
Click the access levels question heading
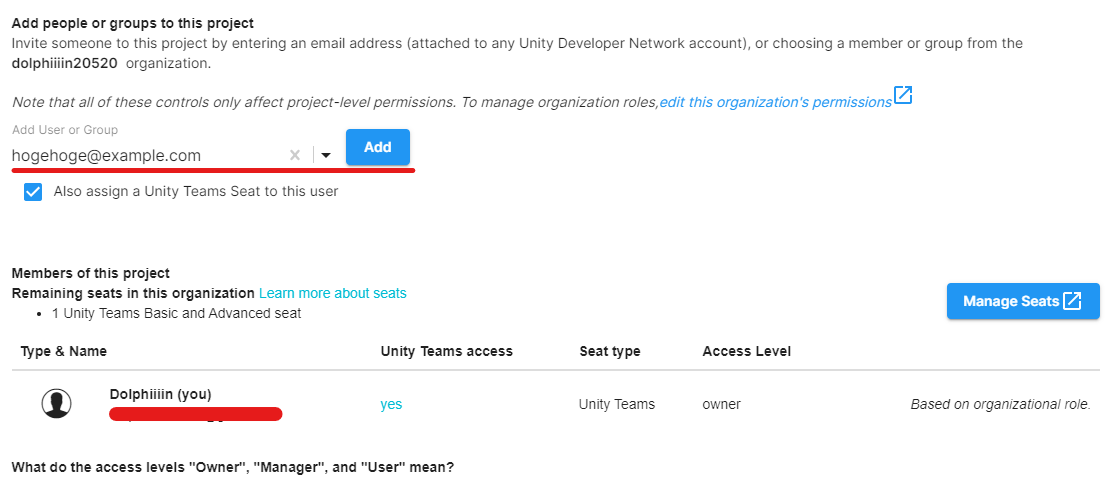click(x=233, y=467)
